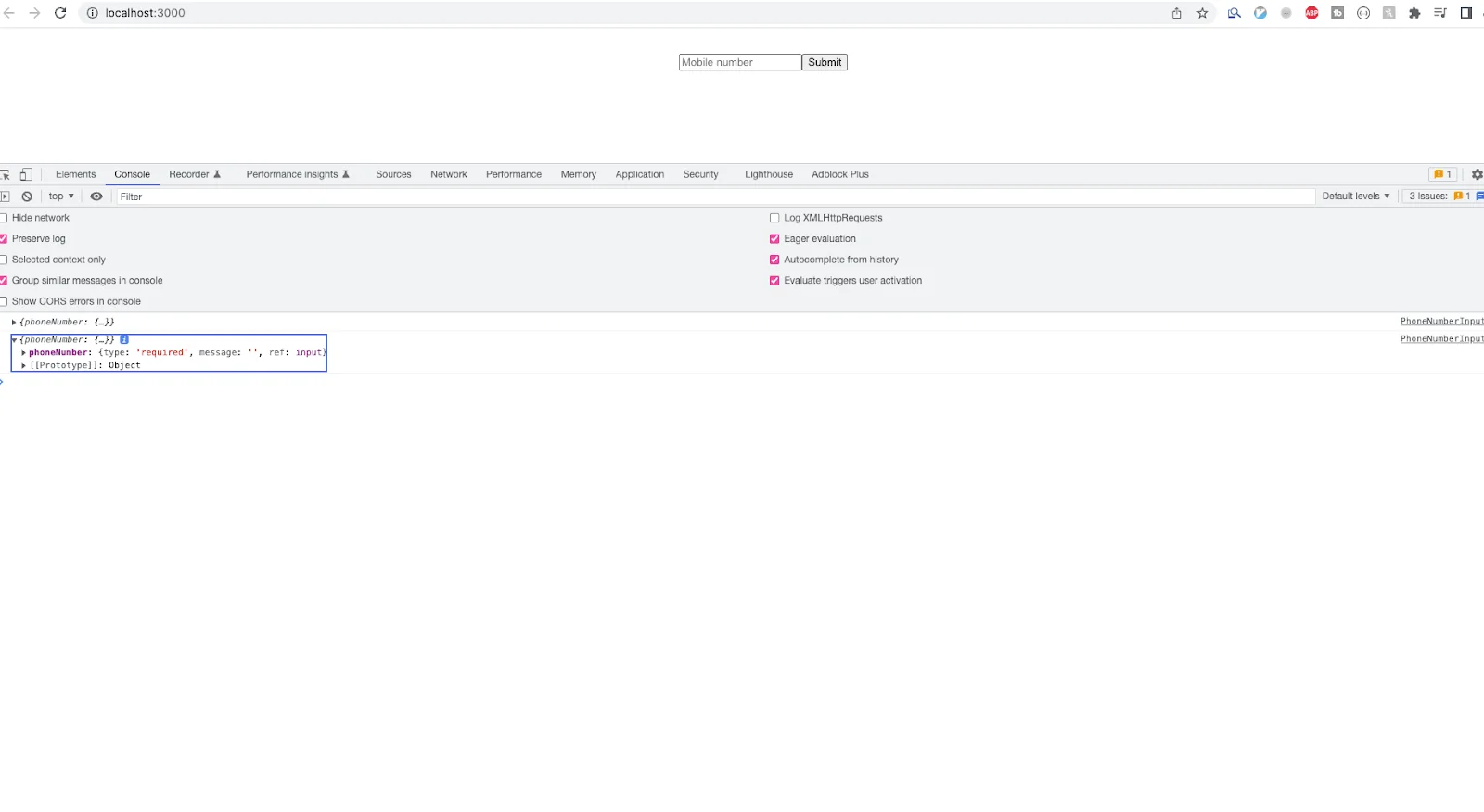Open the magnifier search extension icon
The image size is (1484, 812).
coord(1234,13)
